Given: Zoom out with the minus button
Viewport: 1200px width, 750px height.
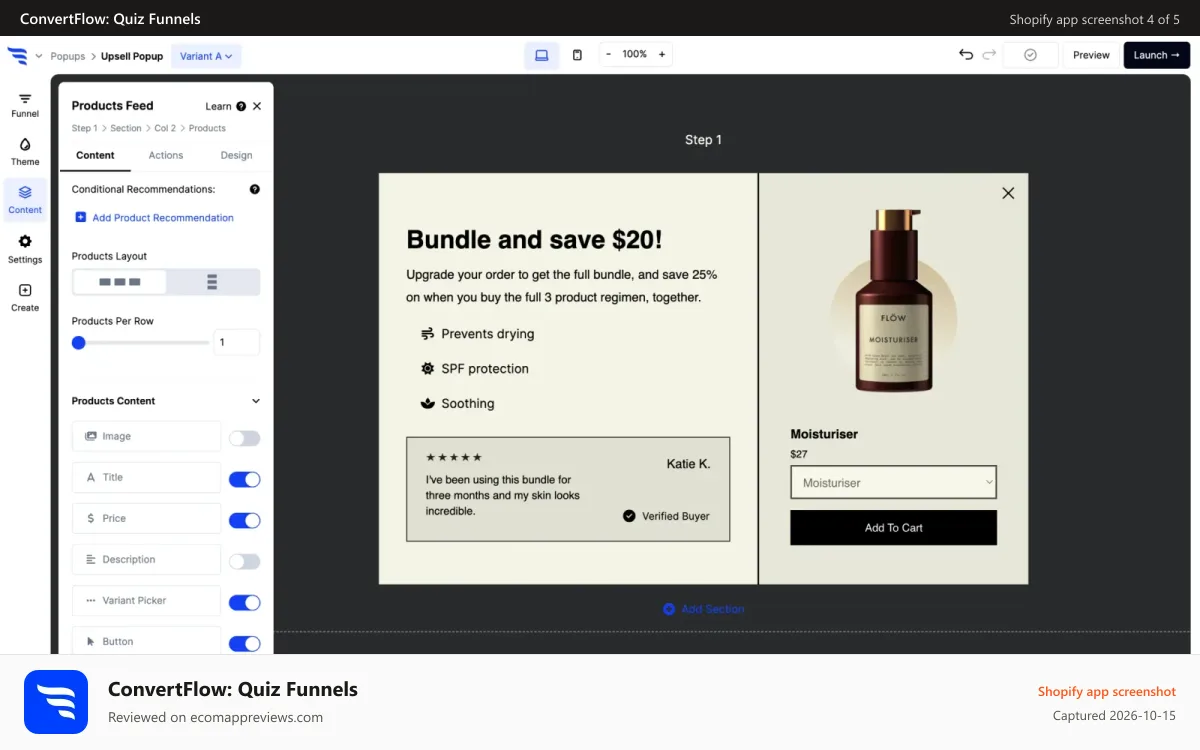Looking at the screenshot, I should click(608, 54).
